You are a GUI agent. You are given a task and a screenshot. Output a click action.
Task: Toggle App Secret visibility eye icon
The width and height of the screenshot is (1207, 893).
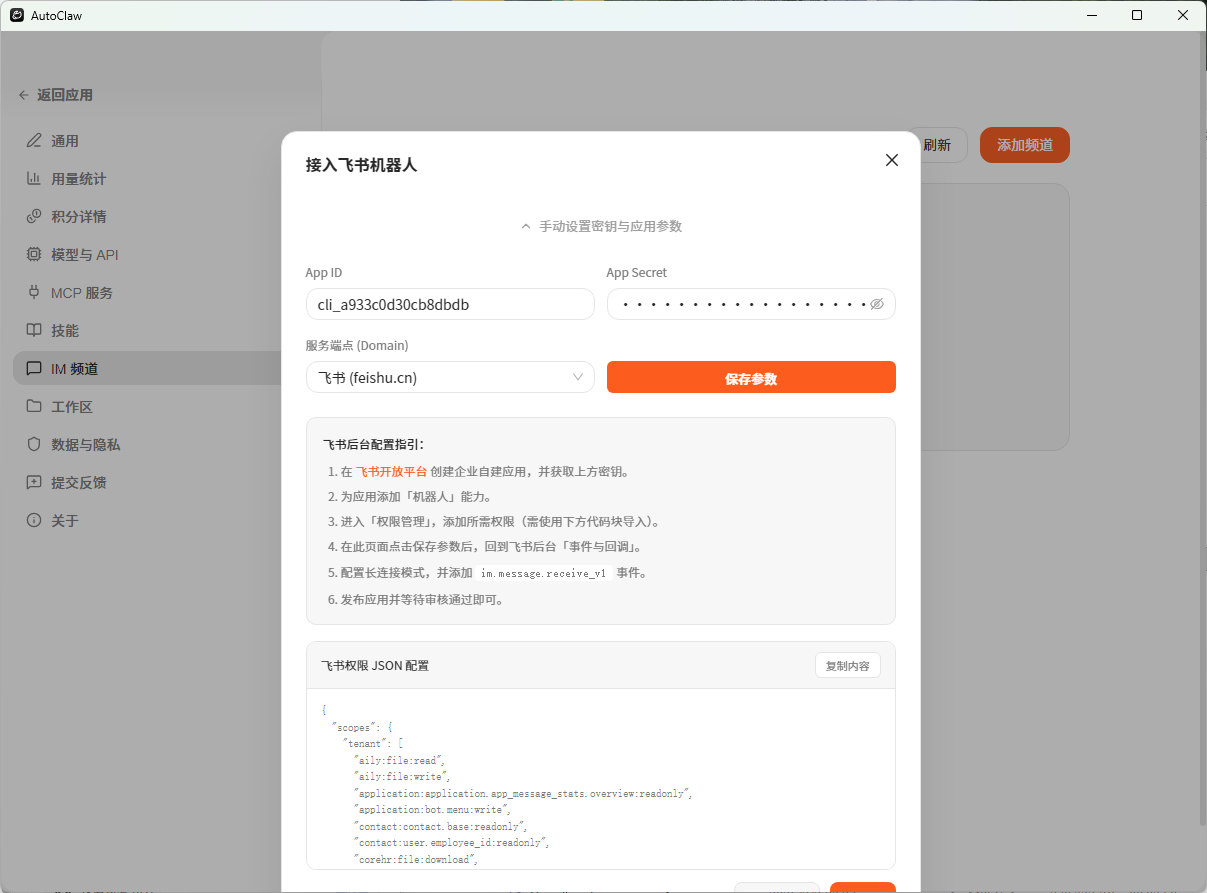877,303
